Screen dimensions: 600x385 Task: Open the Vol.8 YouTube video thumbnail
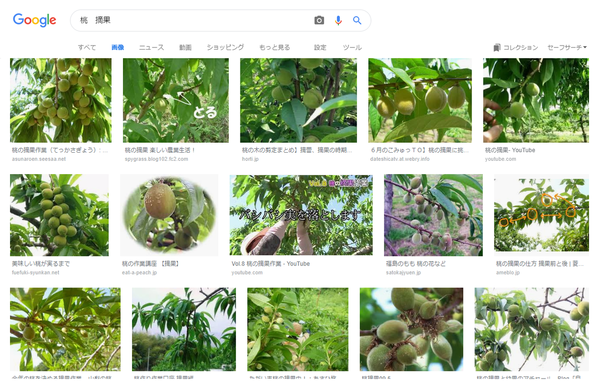point(301,215)
